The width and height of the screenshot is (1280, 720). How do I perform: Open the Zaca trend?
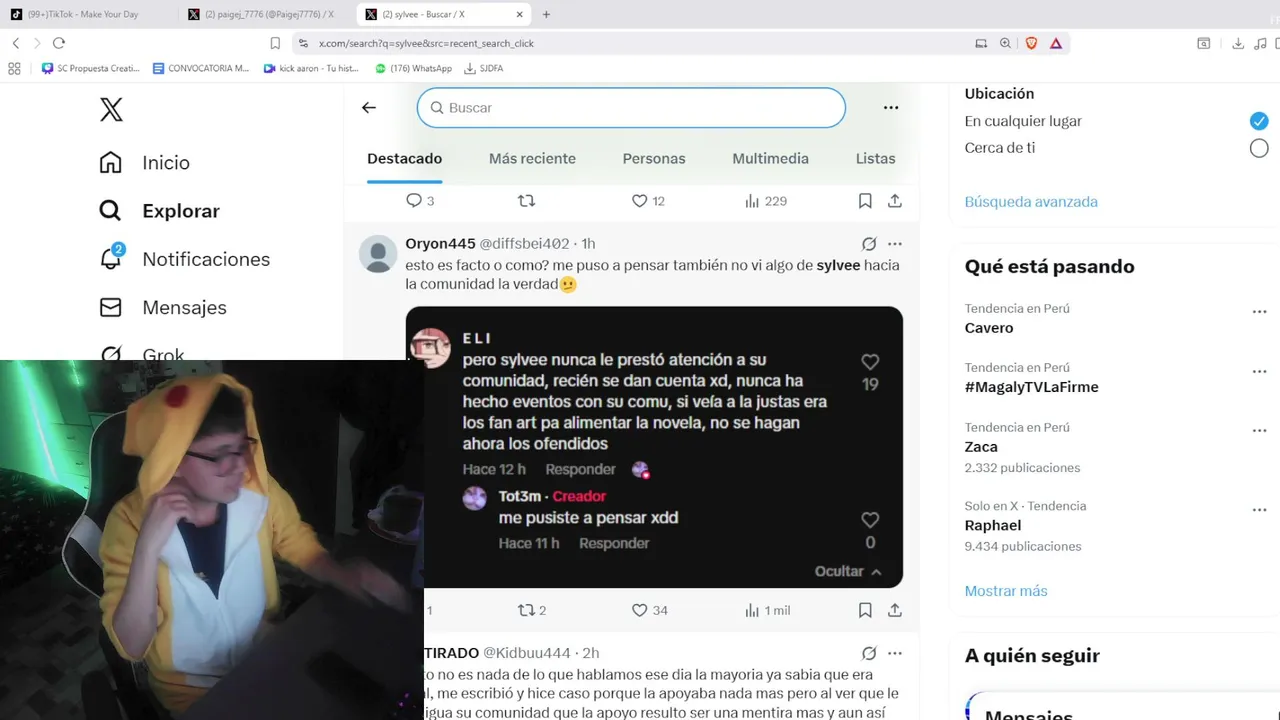tap(981, 447)
